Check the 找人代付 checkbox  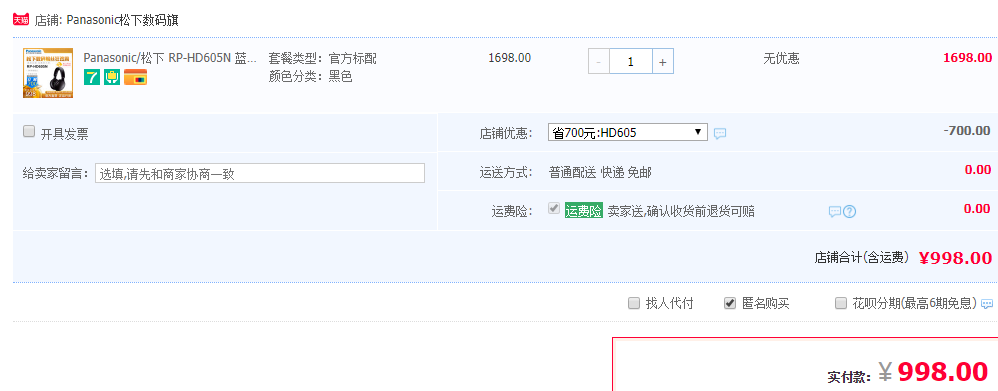point(634,303)
